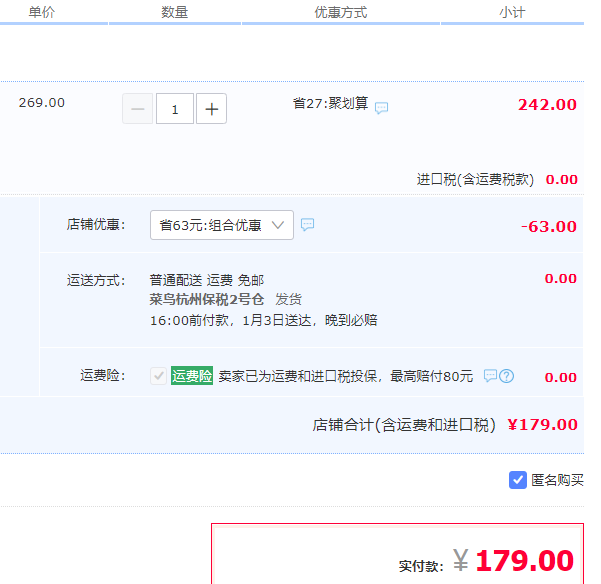Viewport: 601px width, 584px height.
Task: Expand the store discount dropdown chevron
Action: [278, 225]
